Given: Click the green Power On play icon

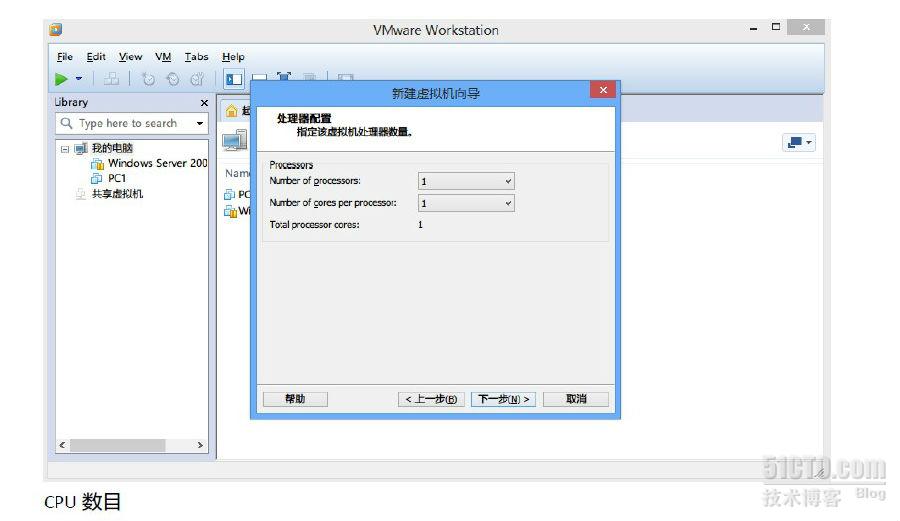Looking at the screenshot, I should [x=61, y=79].
